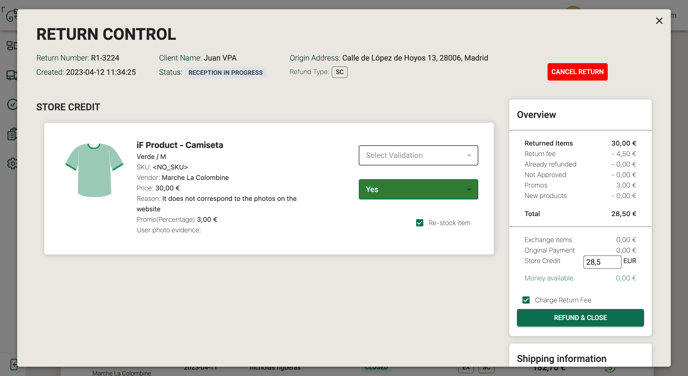Click the Total 28,50 € value
This screenshot has height=376, width=688.
624,214
